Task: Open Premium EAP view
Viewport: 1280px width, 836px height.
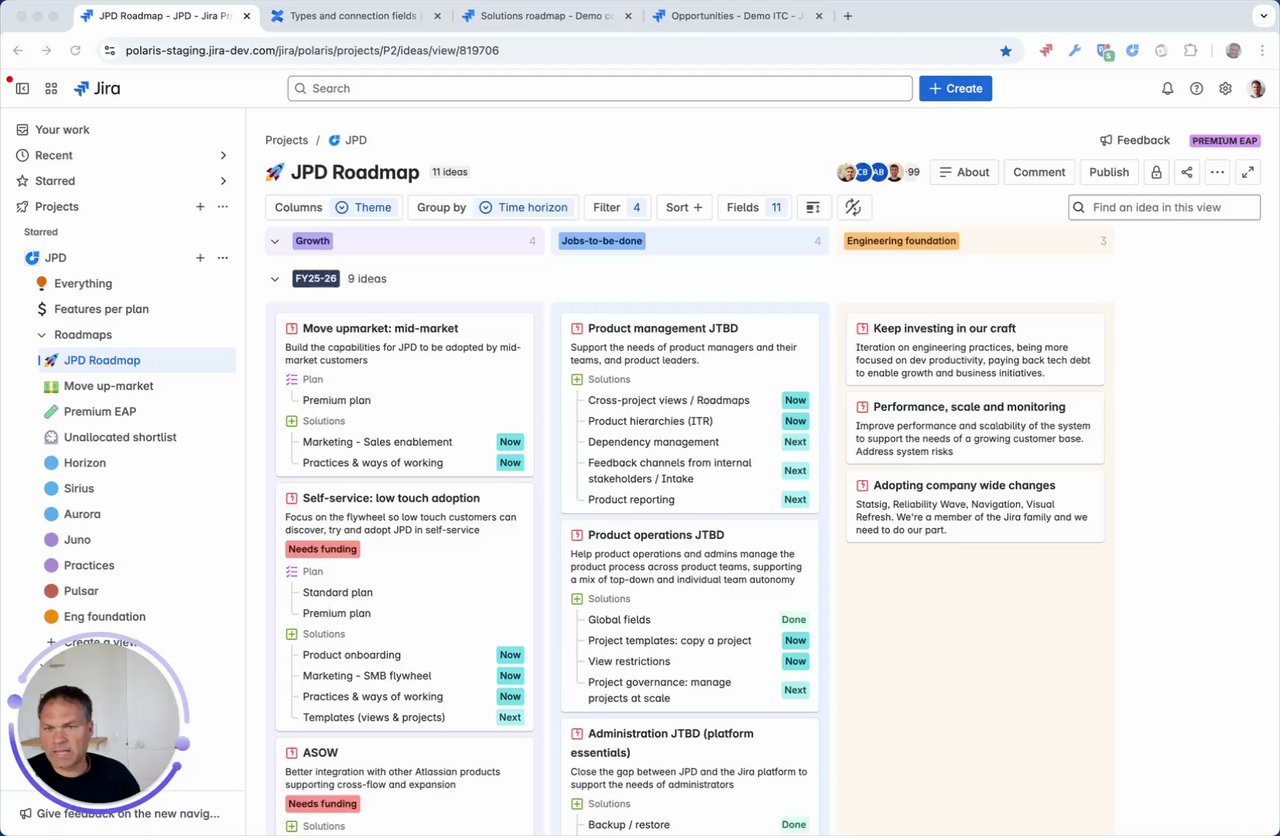Action: click(100, 411)
